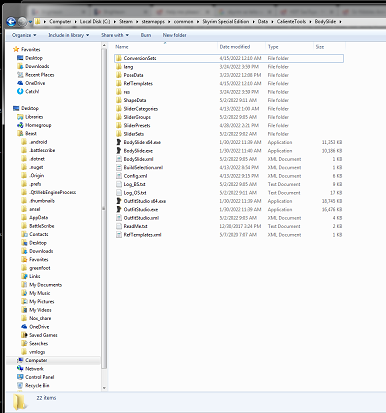Screen dimensions: 386x413
Task: Select the RefTemplates folder row
Action: pyautogui.click(x=229, y=84)
